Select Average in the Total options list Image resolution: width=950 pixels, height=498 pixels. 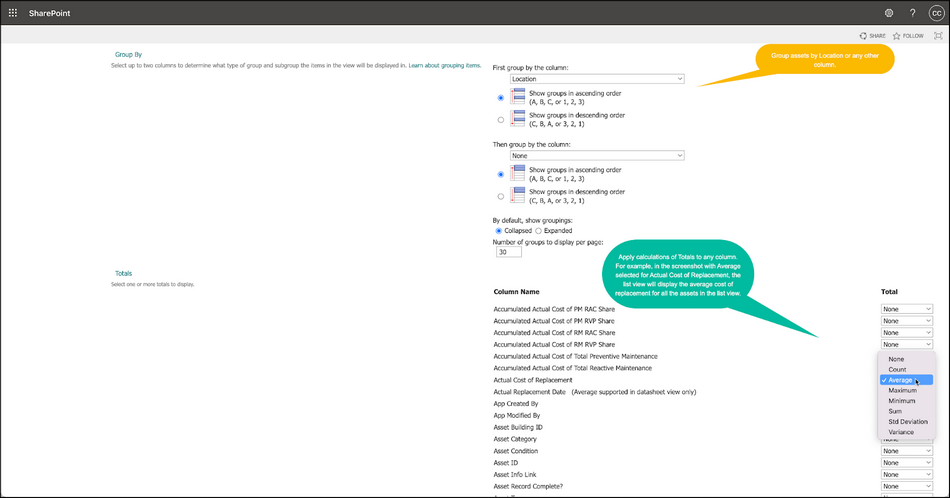[906, 380]
